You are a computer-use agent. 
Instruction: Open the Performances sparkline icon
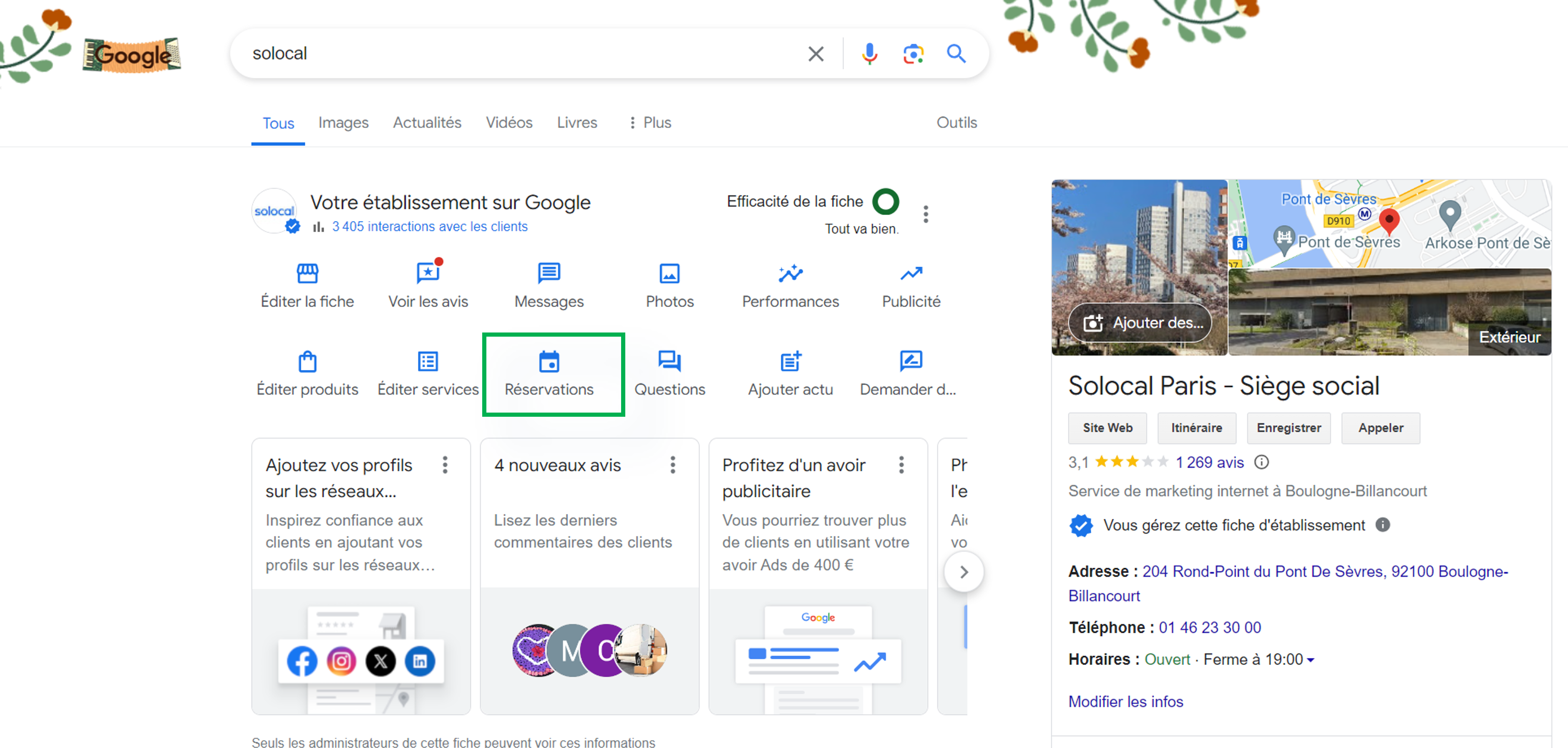coord(790,273)
